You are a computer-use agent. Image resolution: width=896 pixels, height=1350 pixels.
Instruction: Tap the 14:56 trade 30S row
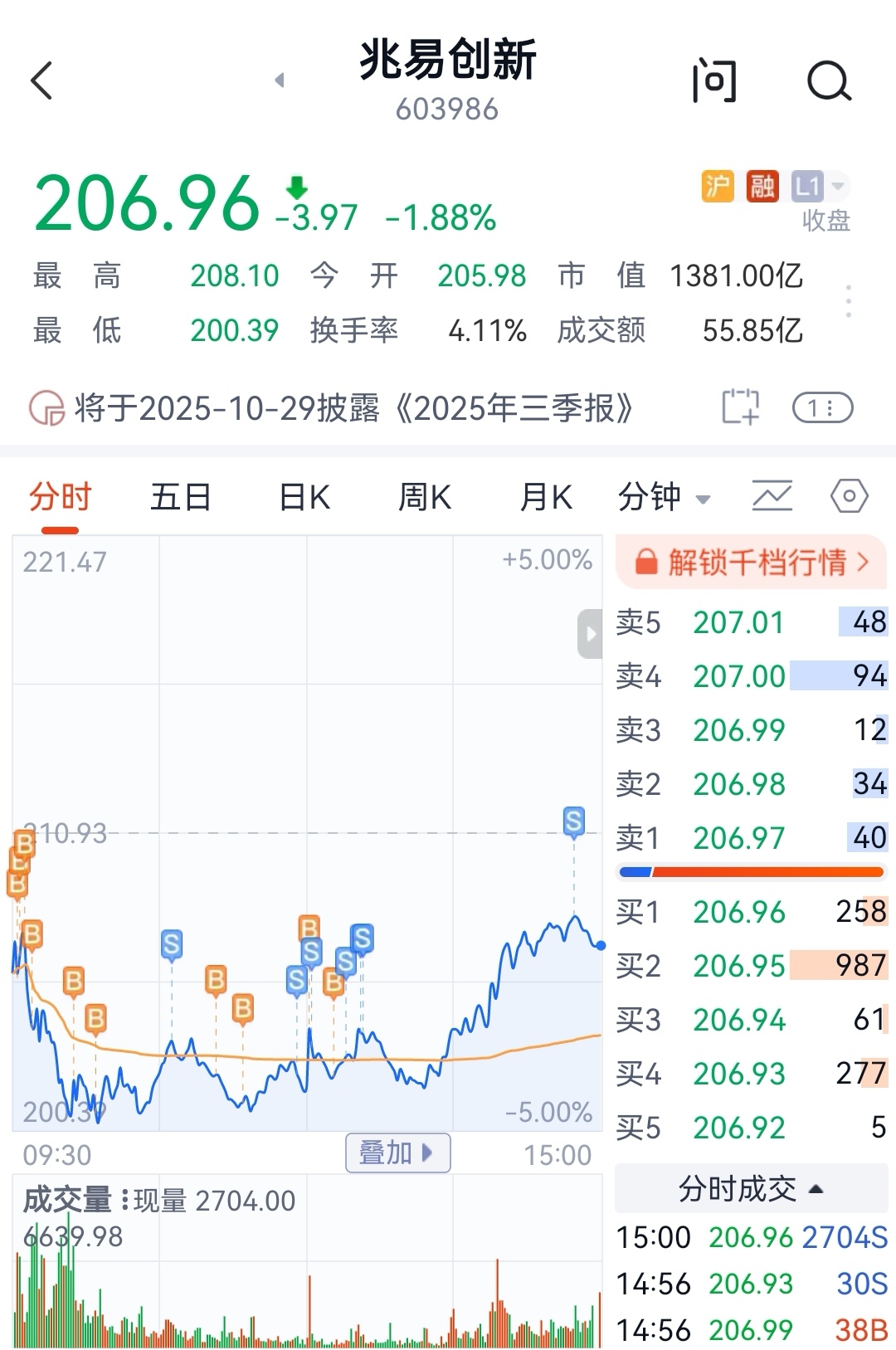(x=752, y=1284)
